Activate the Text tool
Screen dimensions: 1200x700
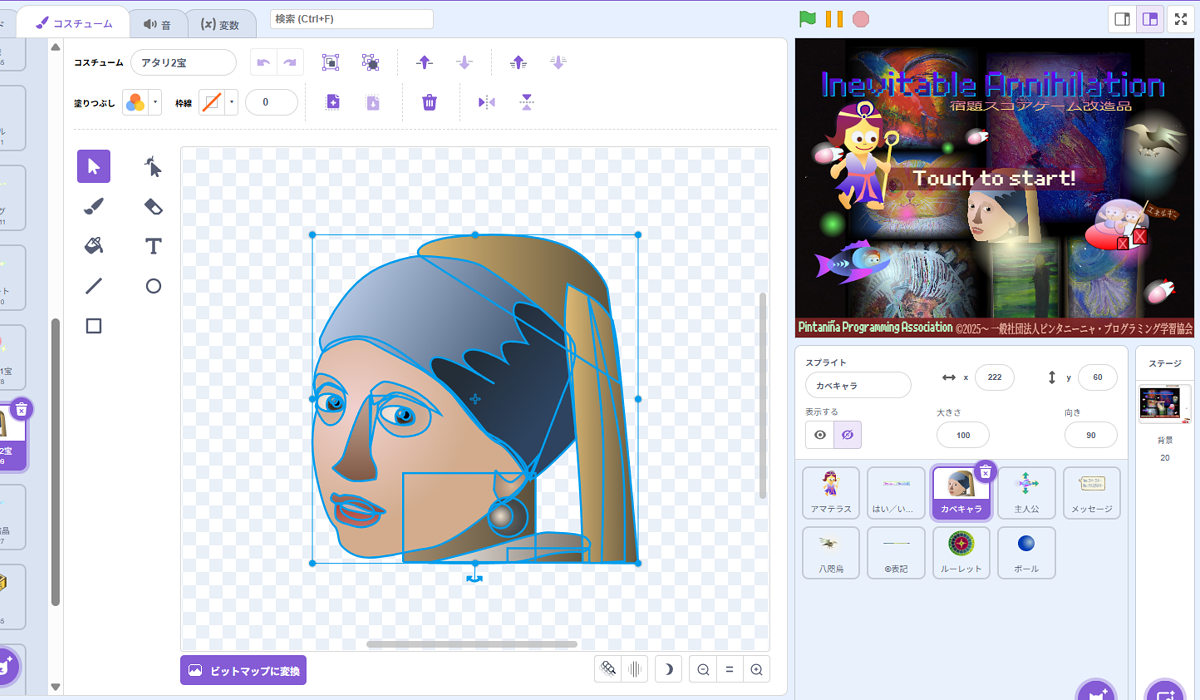click(153, 246)
